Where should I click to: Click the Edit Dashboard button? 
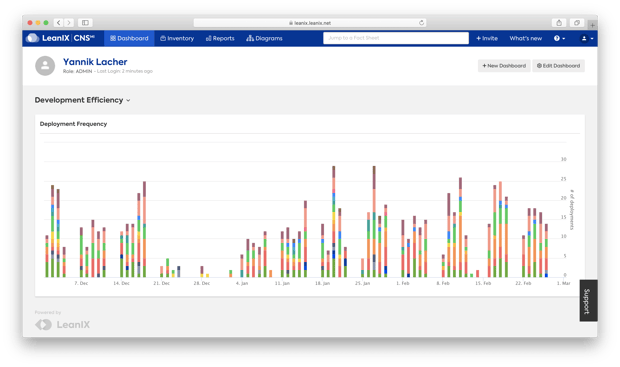click(x=558, y=66)
